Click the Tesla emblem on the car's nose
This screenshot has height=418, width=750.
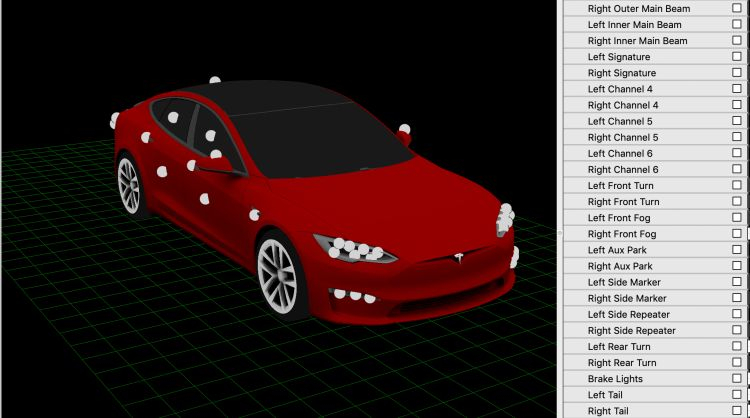click(462, 259)
